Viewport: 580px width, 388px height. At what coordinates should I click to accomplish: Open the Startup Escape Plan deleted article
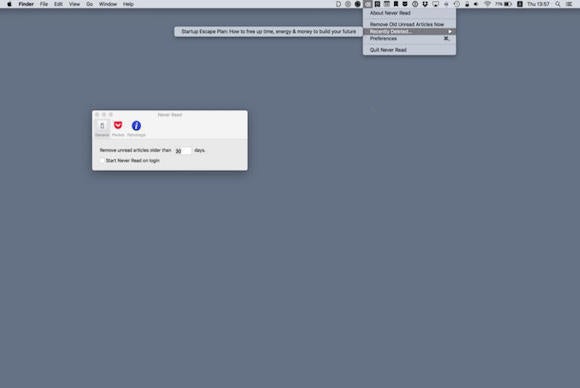tap(269, 31)
